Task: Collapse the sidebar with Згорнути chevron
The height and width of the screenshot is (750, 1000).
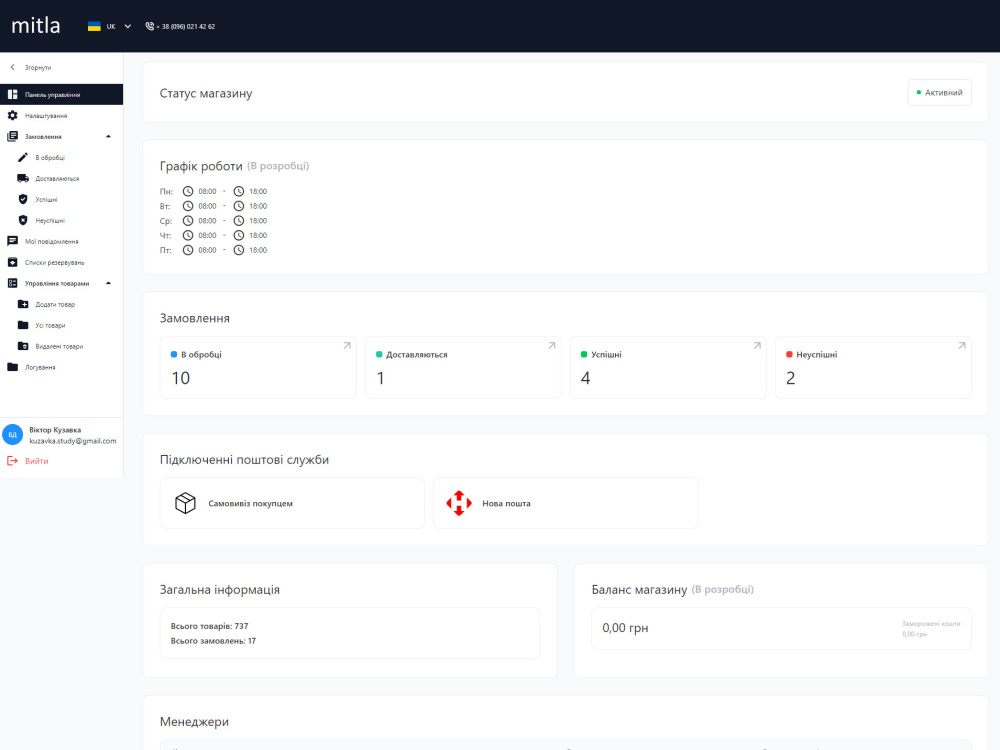Action: coord(12,67)
